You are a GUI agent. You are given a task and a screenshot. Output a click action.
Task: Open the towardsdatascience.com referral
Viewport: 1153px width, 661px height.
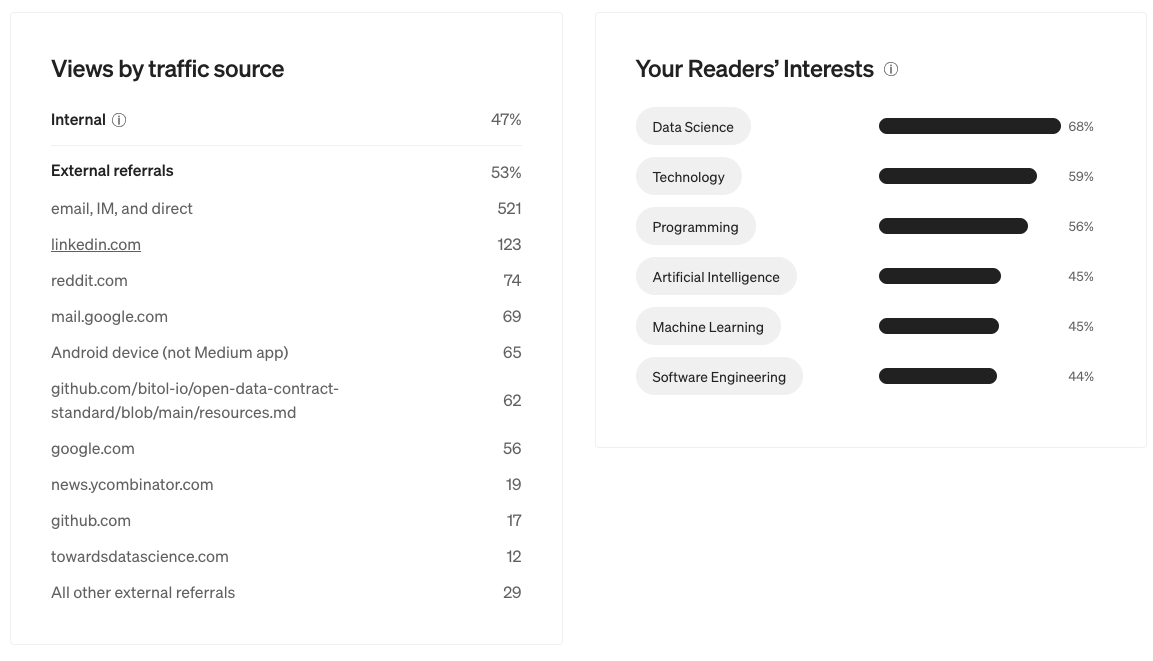click(x=139, y=556)
